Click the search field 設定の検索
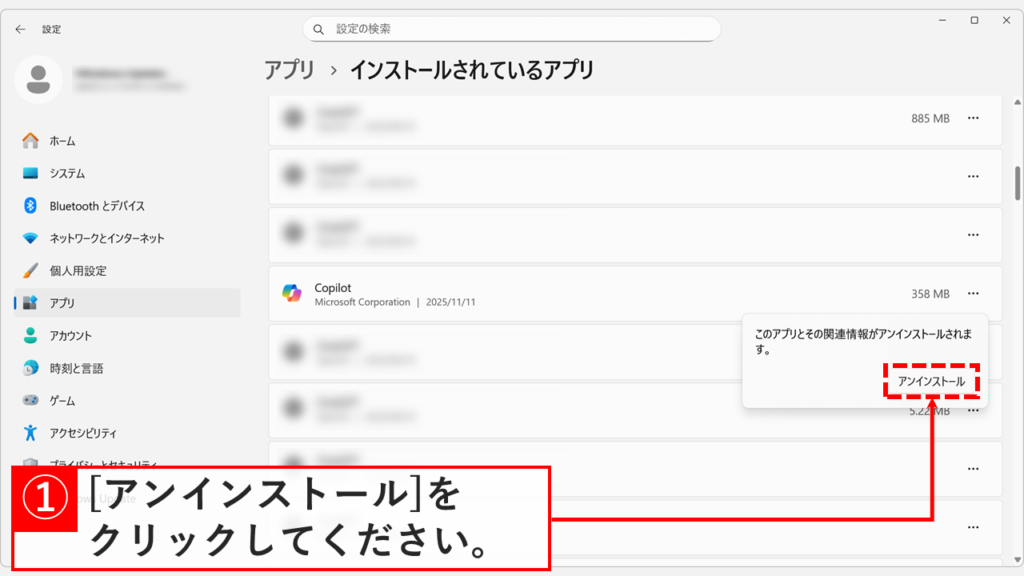Screen dimensions: 1024x576 click(x=511, y=29)
